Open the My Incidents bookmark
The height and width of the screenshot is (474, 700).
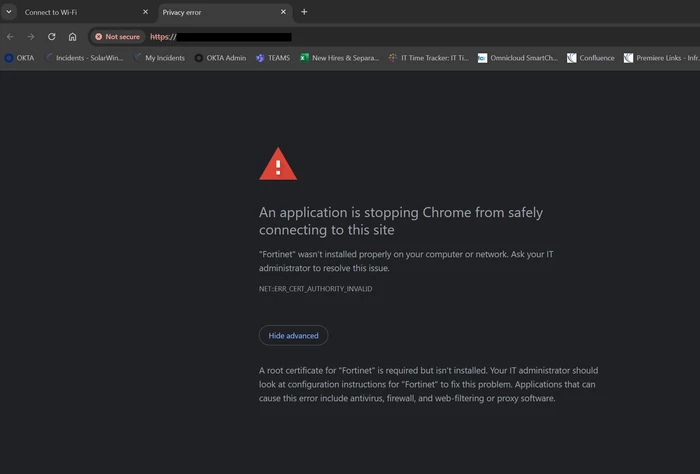click(159, 58)
